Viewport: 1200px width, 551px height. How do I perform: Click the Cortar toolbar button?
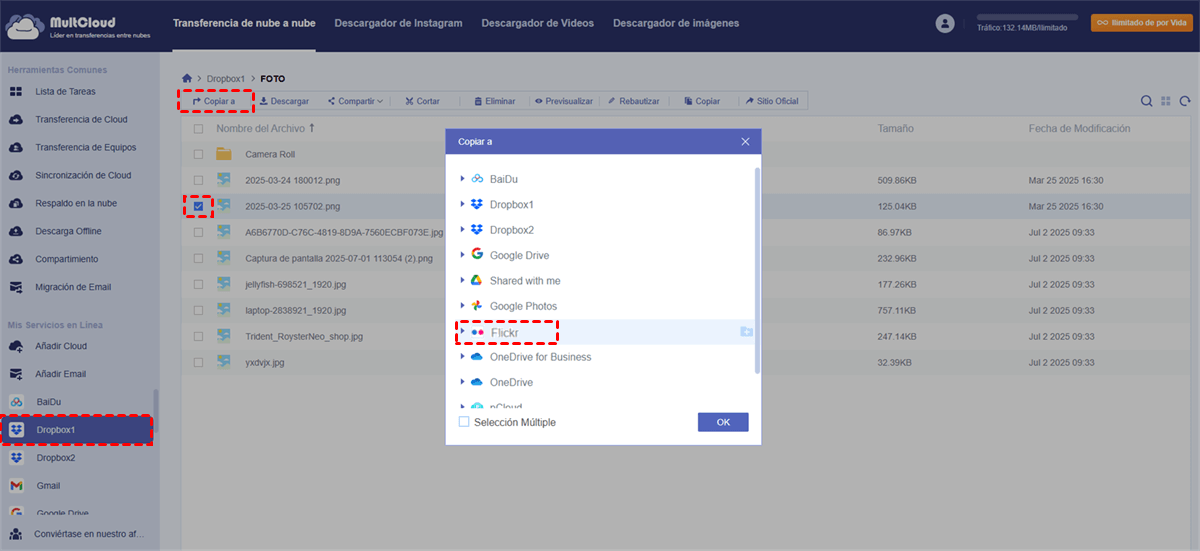(x=422, y=101)
